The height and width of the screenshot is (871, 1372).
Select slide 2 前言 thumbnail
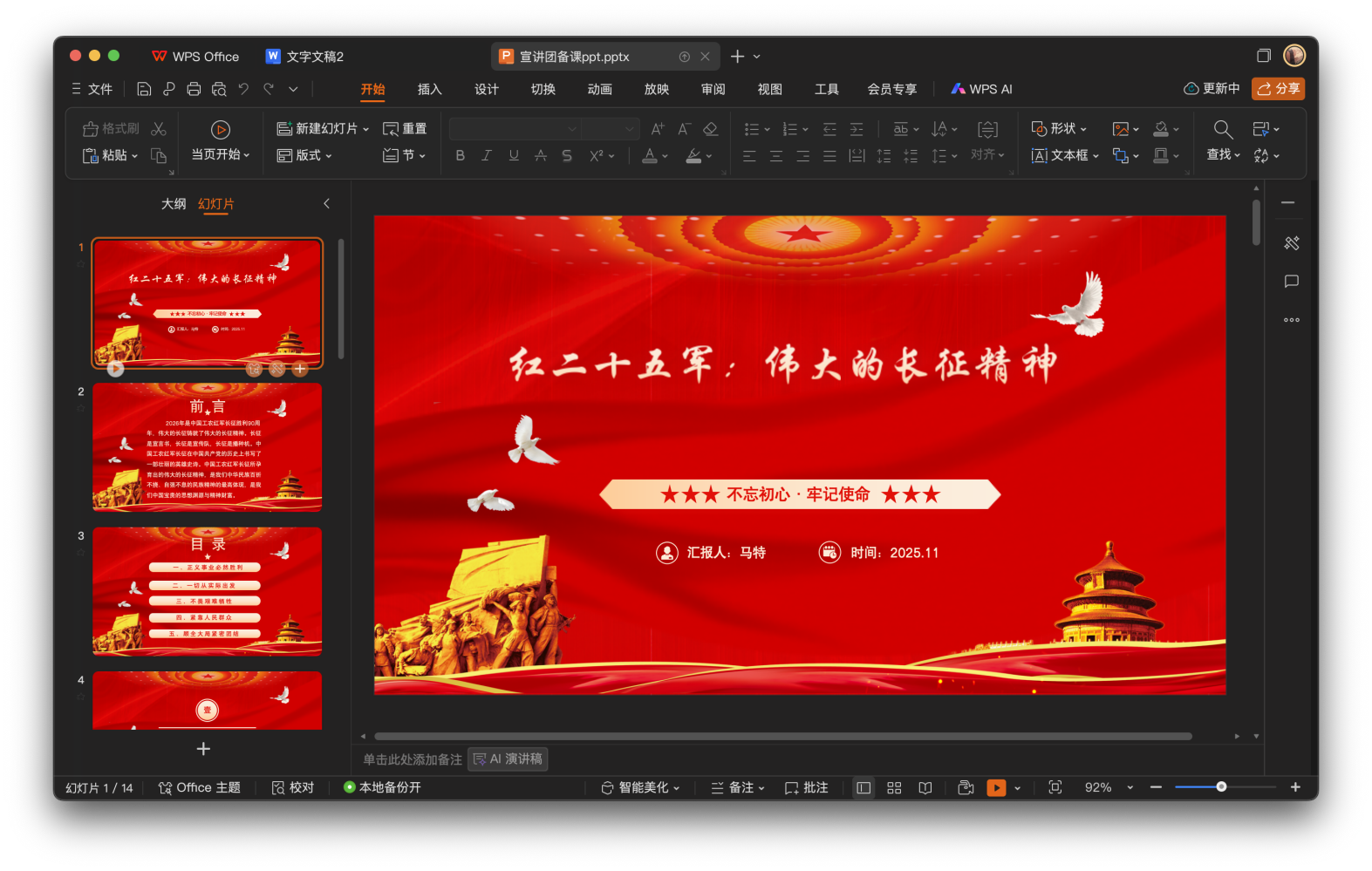pyautogui.click(x=208, y=447)
